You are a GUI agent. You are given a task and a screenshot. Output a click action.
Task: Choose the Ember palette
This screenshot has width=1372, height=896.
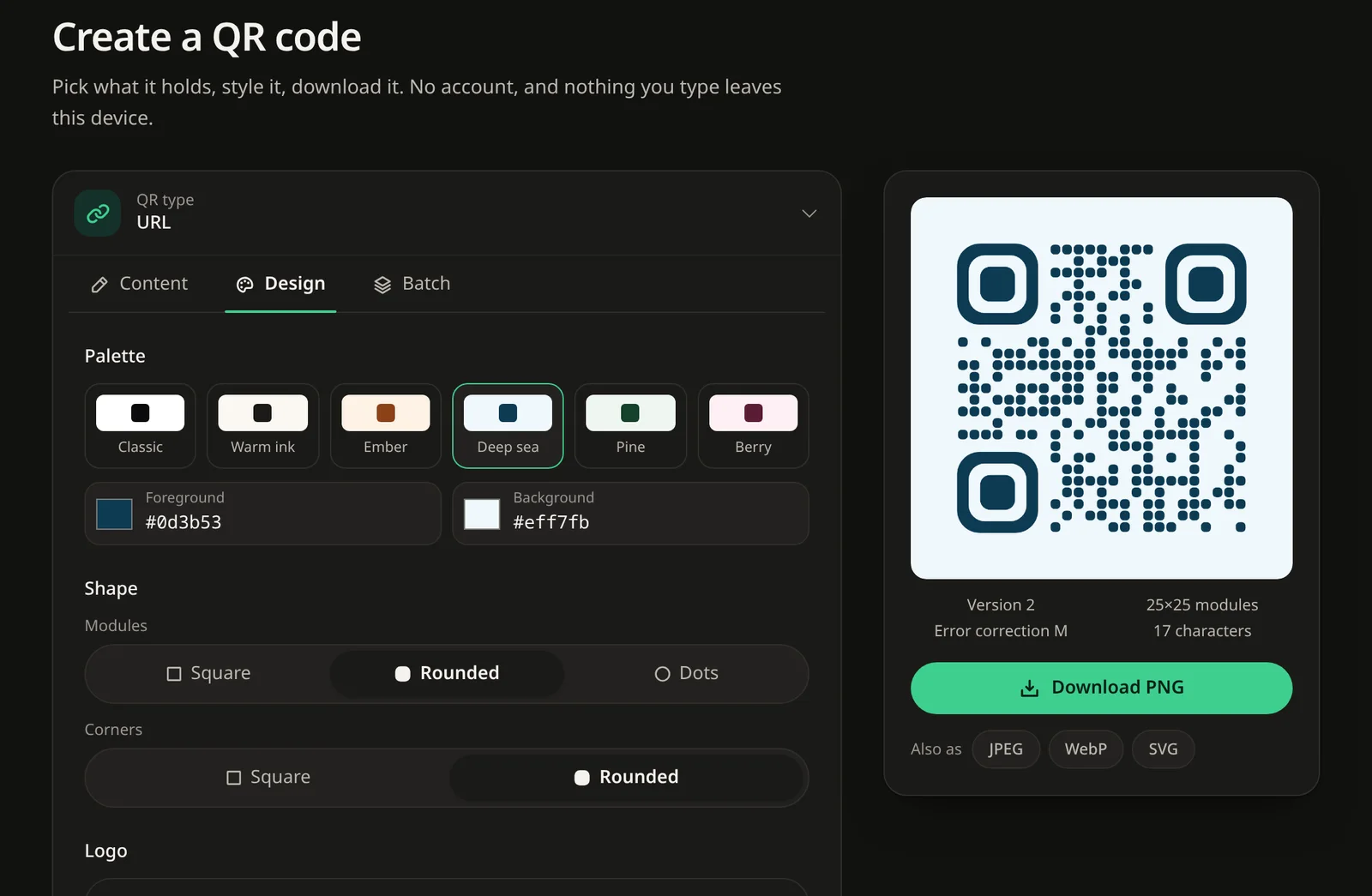coord(386,426)
